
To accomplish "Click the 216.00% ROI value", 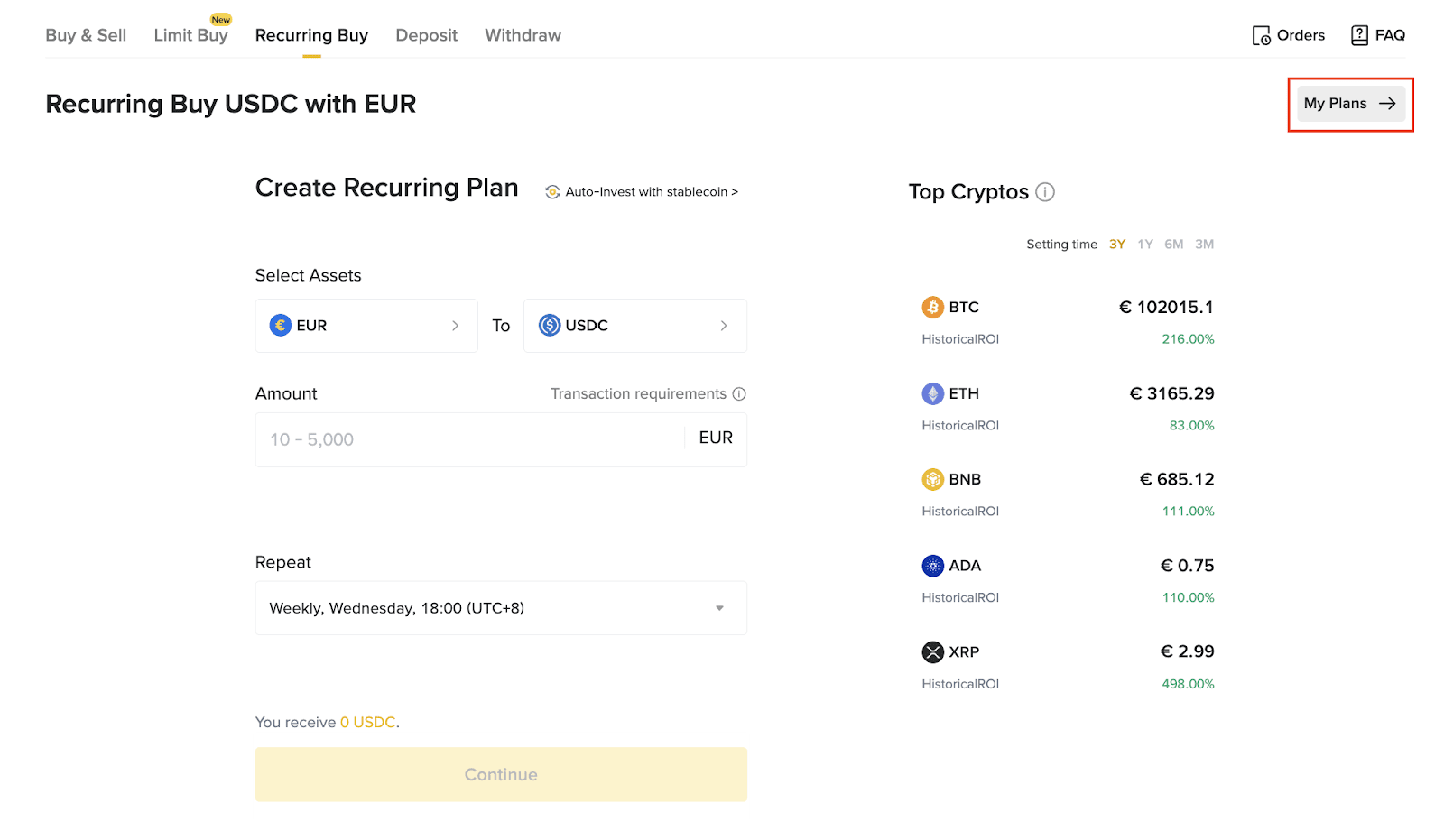I will 1188,339.
